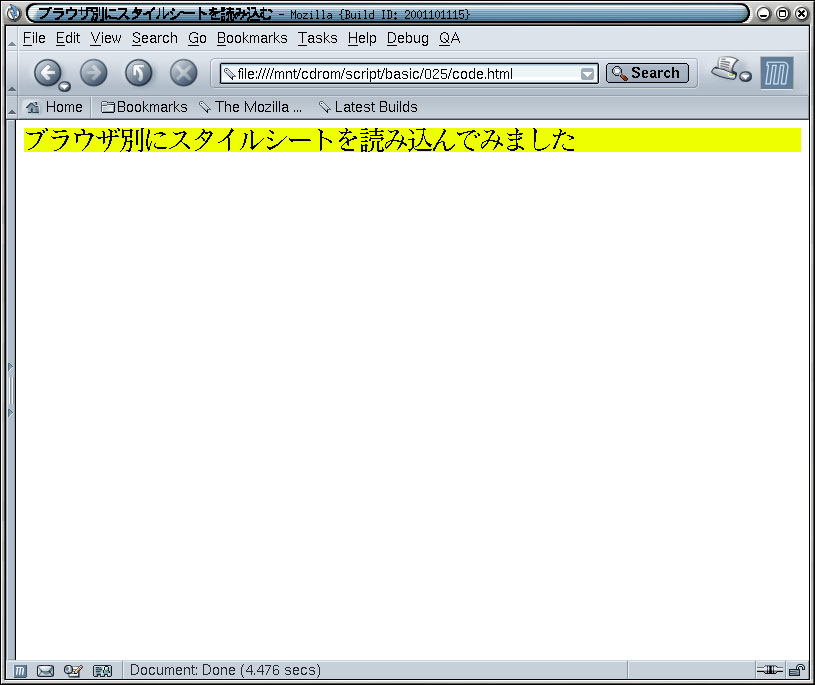Open The Mozilla ... bookmark link
Screen dimensions: 815x685
pyautogui.click(x=251, y=107)
